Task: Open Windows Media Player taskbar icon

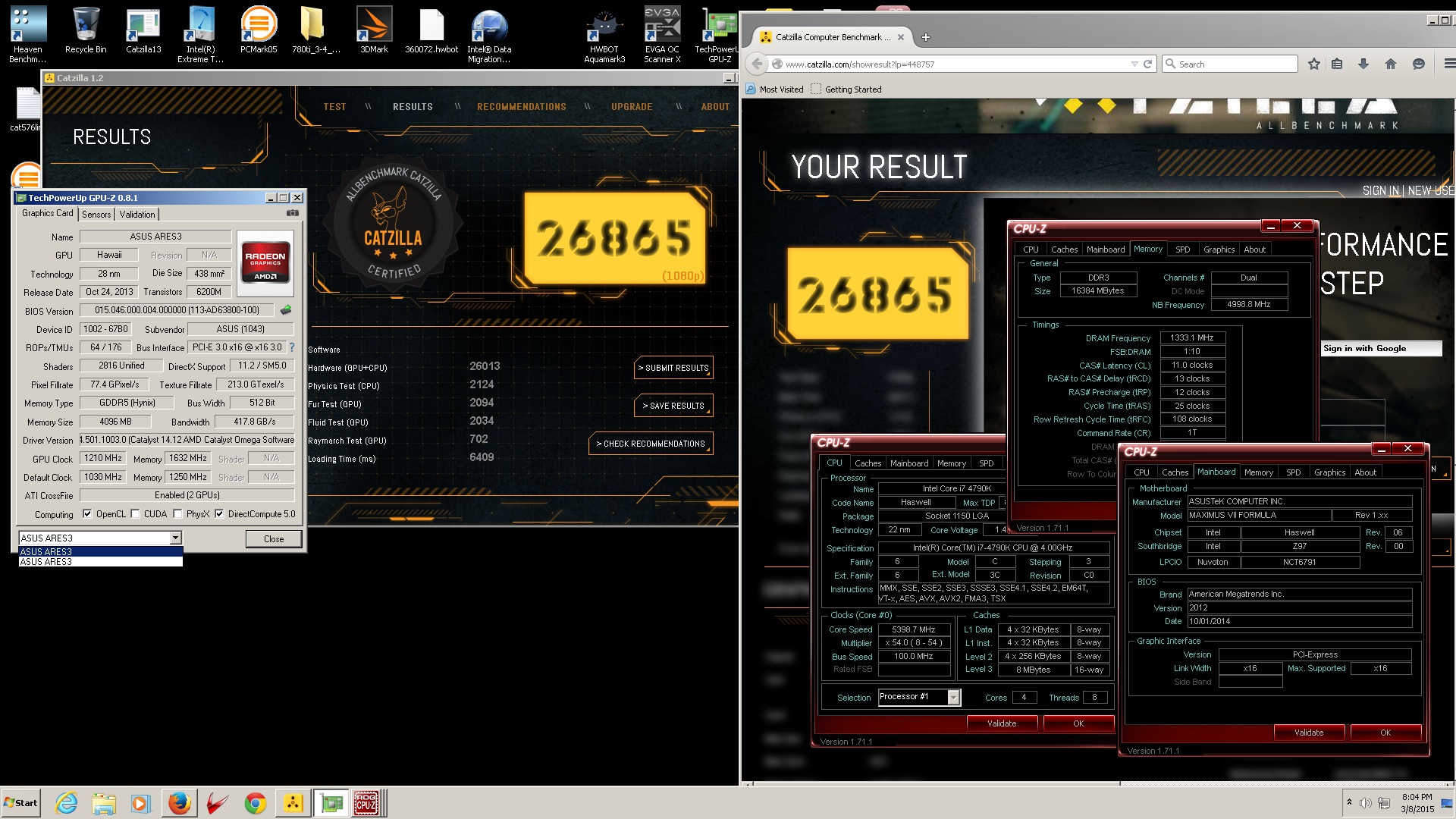Action: 141,803
